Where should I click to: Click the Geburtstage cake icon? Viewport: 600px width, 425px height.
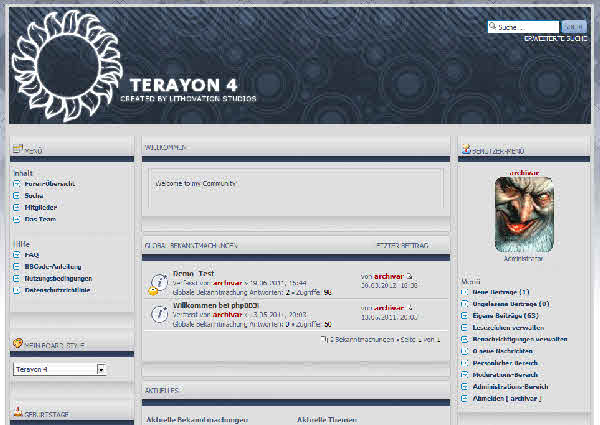(x=17, y=412)
